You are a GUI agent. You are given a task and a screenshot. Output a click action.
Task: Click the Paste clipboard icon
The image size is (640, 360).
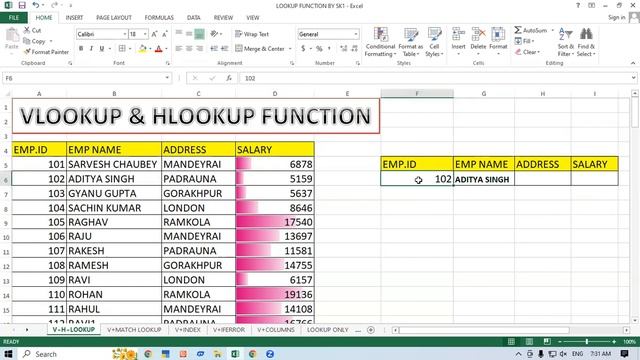[12, 36]
